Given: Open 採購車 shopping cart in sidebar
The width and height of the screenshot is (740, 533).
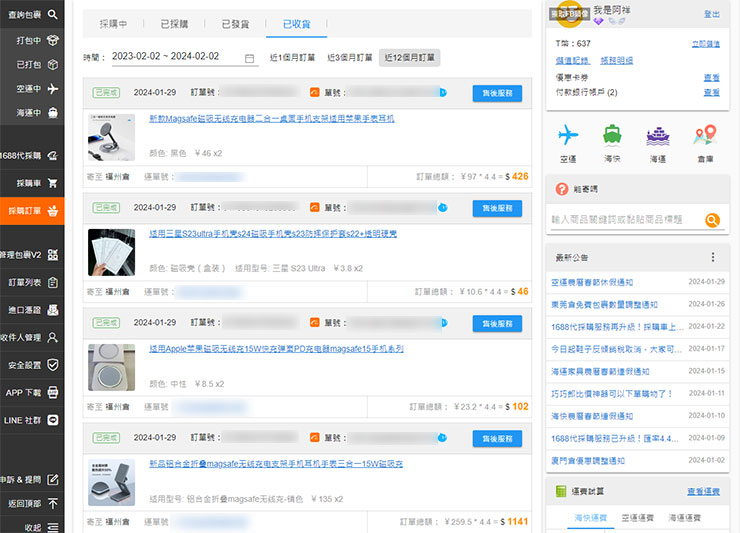Looking at the screenshot, I should pos(32,183).
